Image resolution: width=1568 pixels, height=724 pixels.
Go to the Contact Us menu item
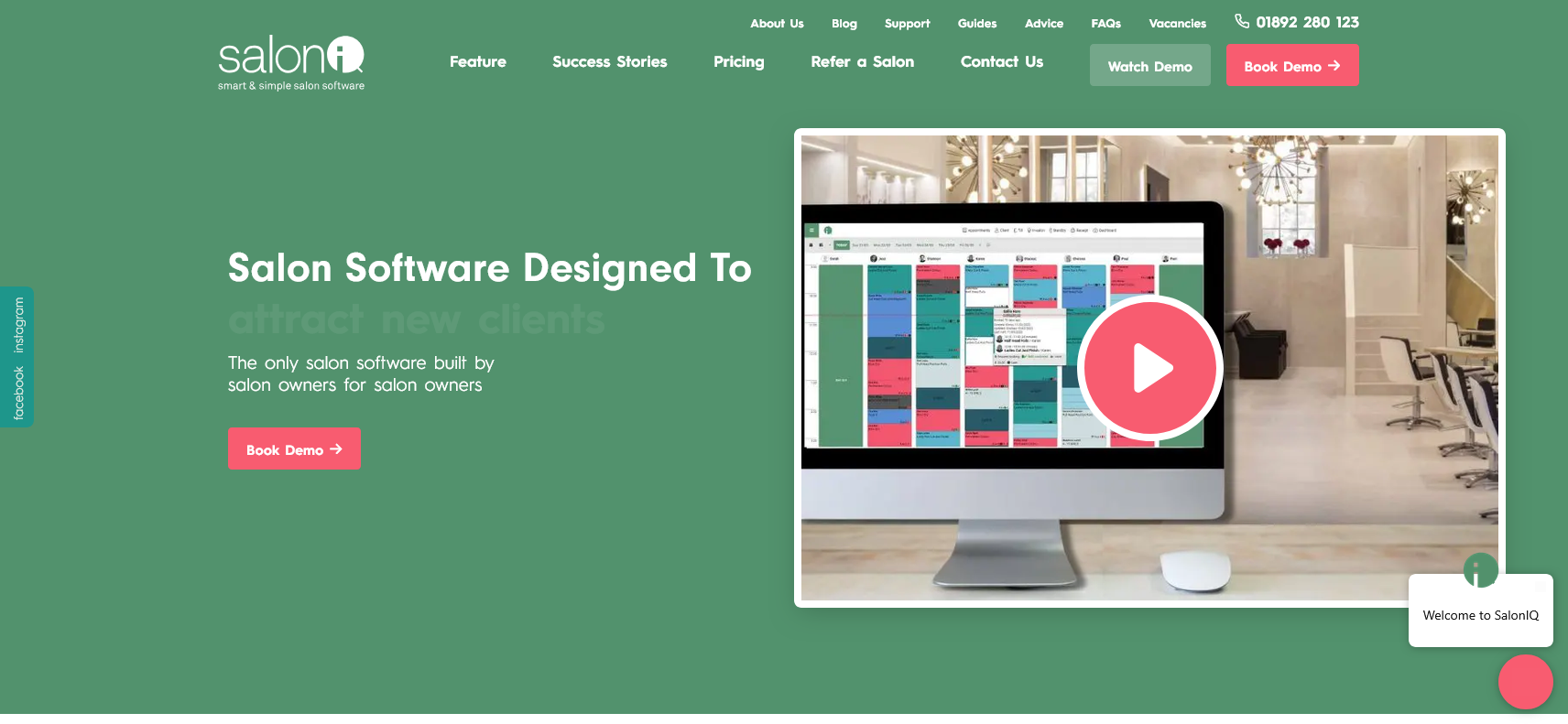[1002, 61]
